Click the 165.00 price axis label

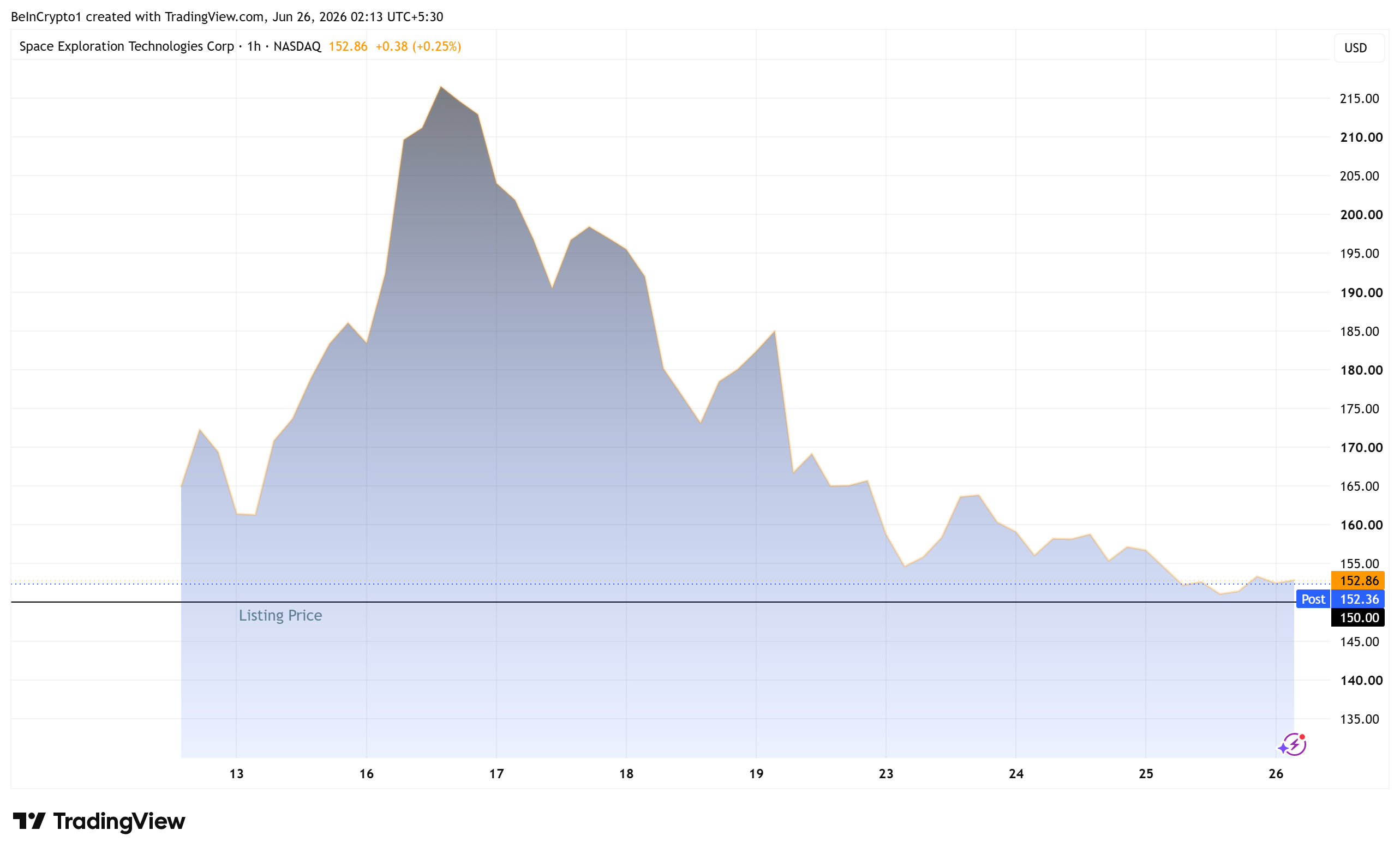[x=1359, y=486]
